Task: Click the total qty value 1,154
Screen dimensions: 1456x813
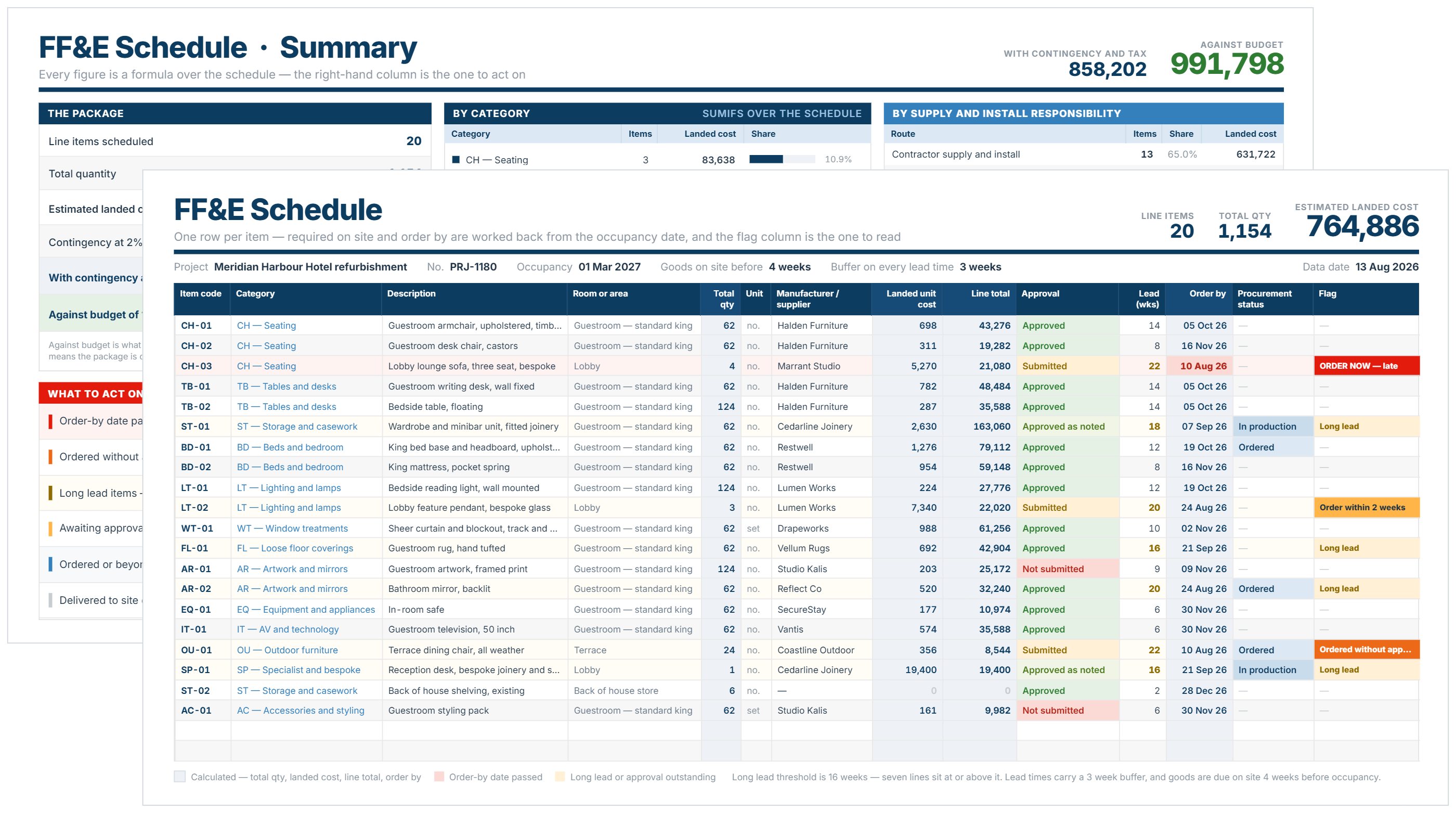Action: click(1244, 231)
